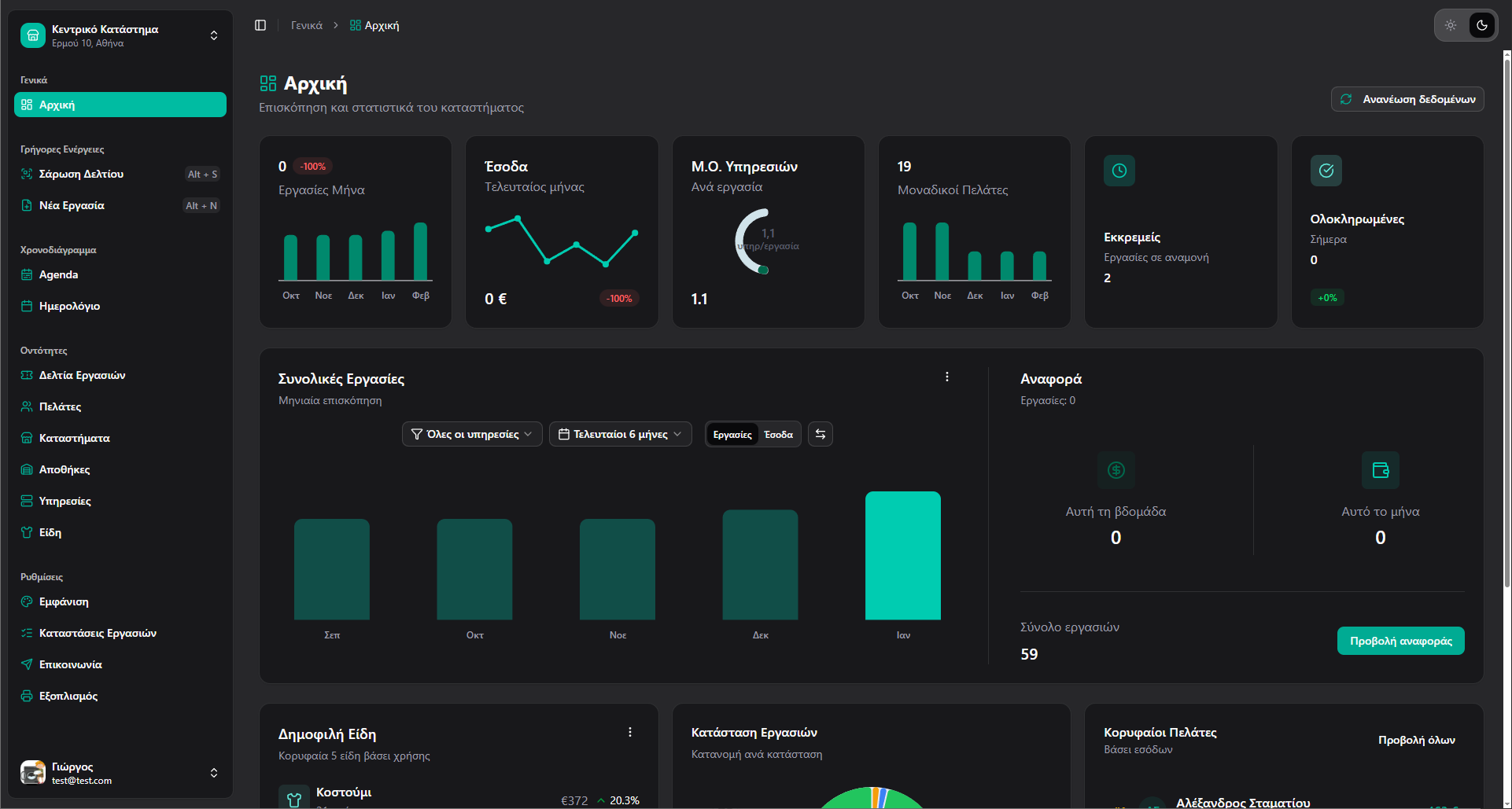The image size is (1512, 809).
Task: Open Εξοπλισμός equipment settings
Action: point(120,696)
